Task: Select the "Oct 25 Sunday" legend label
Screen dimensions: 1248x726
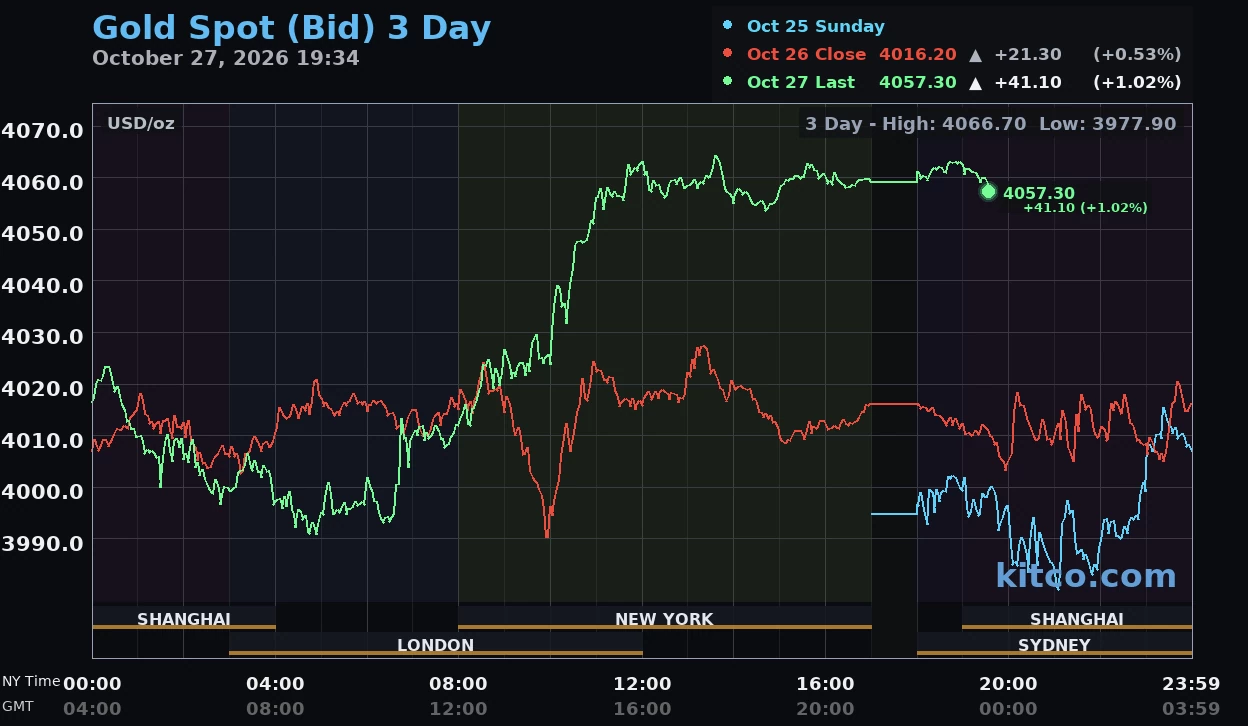Action: pyautogui.click(x=816, y=26)
